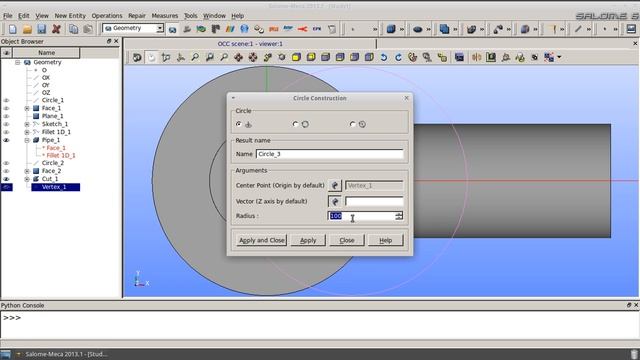Click the Open file folder icon
This screenshot has width=640, height=360.
point(27,29)
